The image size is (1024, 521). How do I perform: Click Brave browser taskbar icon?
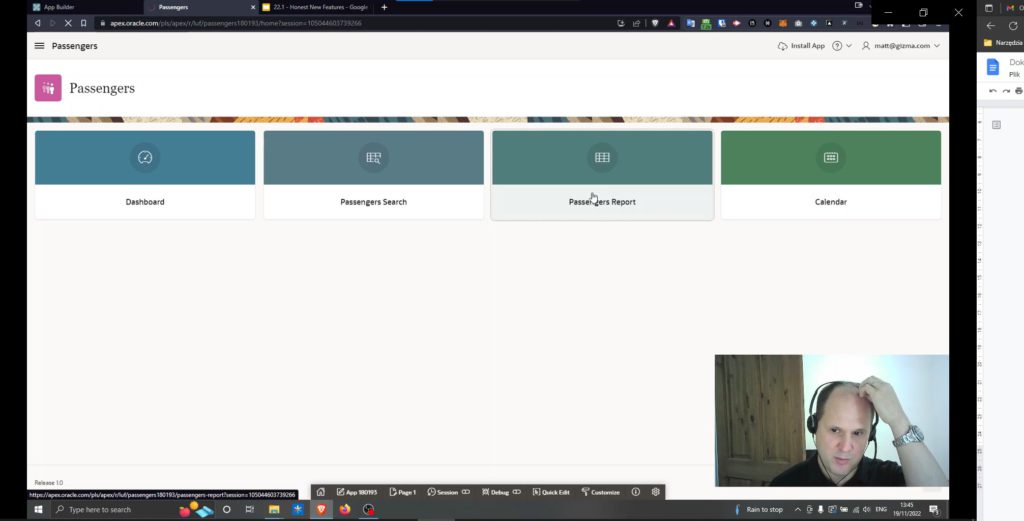(321, 509)
